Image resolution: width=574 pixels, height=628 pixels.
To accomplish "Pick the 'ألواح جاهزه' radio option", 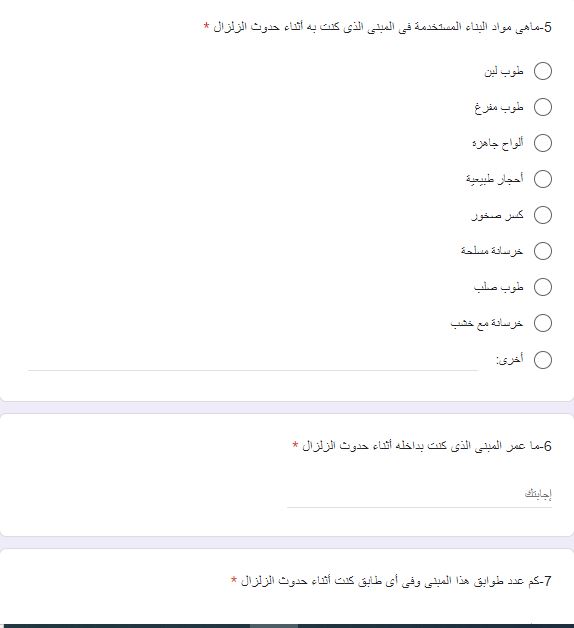I will tap(543, 143).
